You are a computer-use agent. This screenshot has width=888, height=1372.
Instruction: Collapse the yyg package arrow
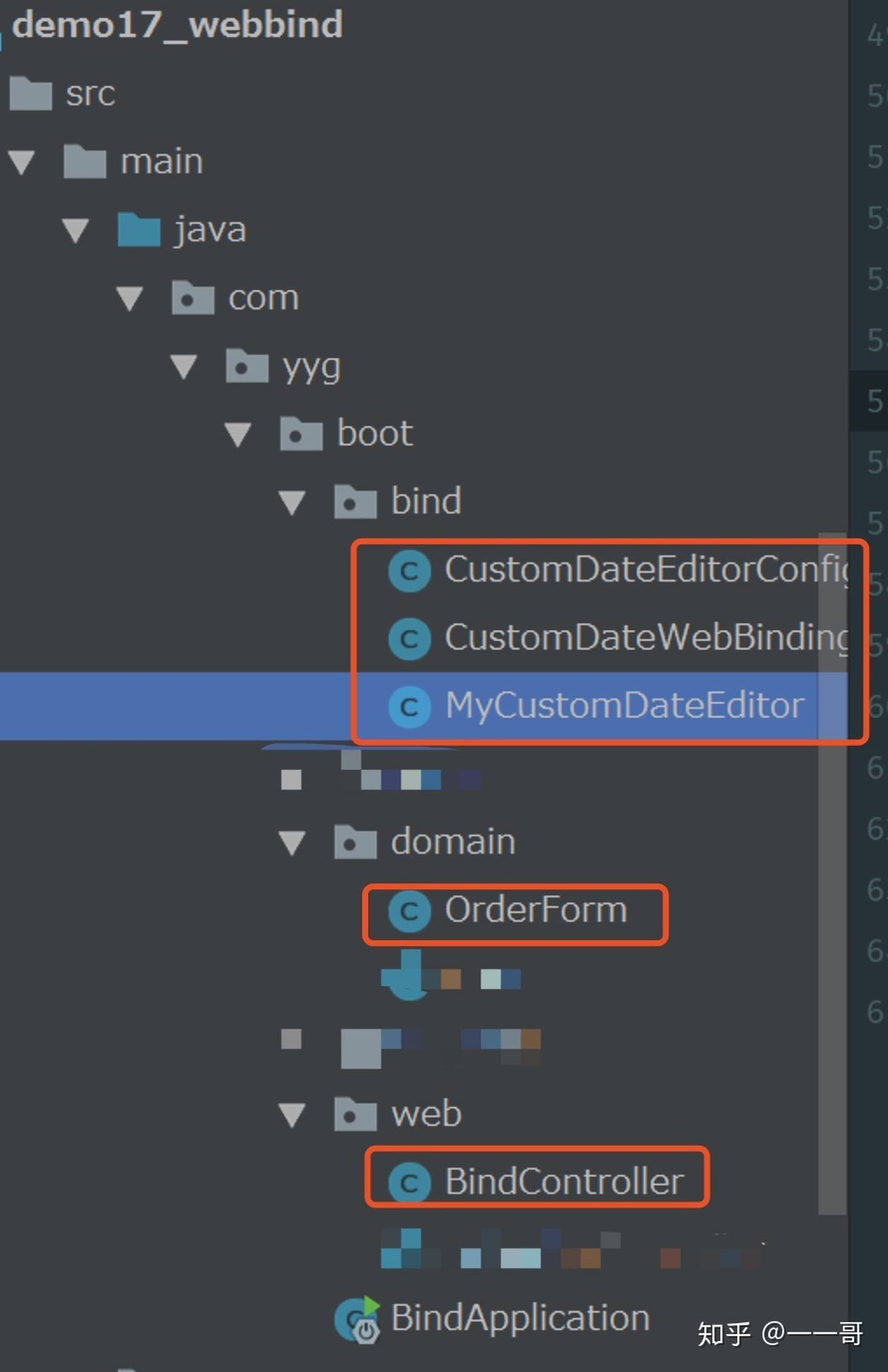click(x=184, y=367)
